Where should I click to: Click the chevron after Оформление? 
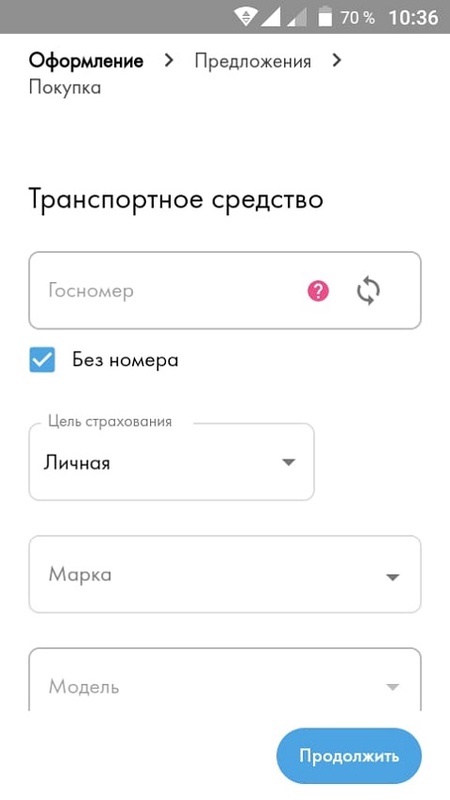tap(168, 61)
